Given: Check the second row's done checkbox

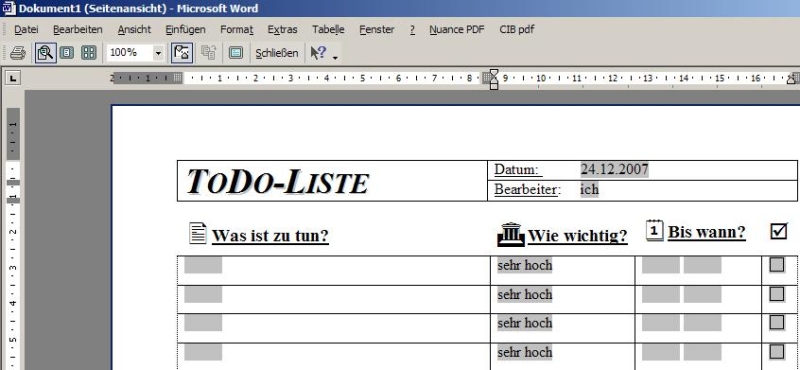Looking at the screenshot, I should 777,293.
